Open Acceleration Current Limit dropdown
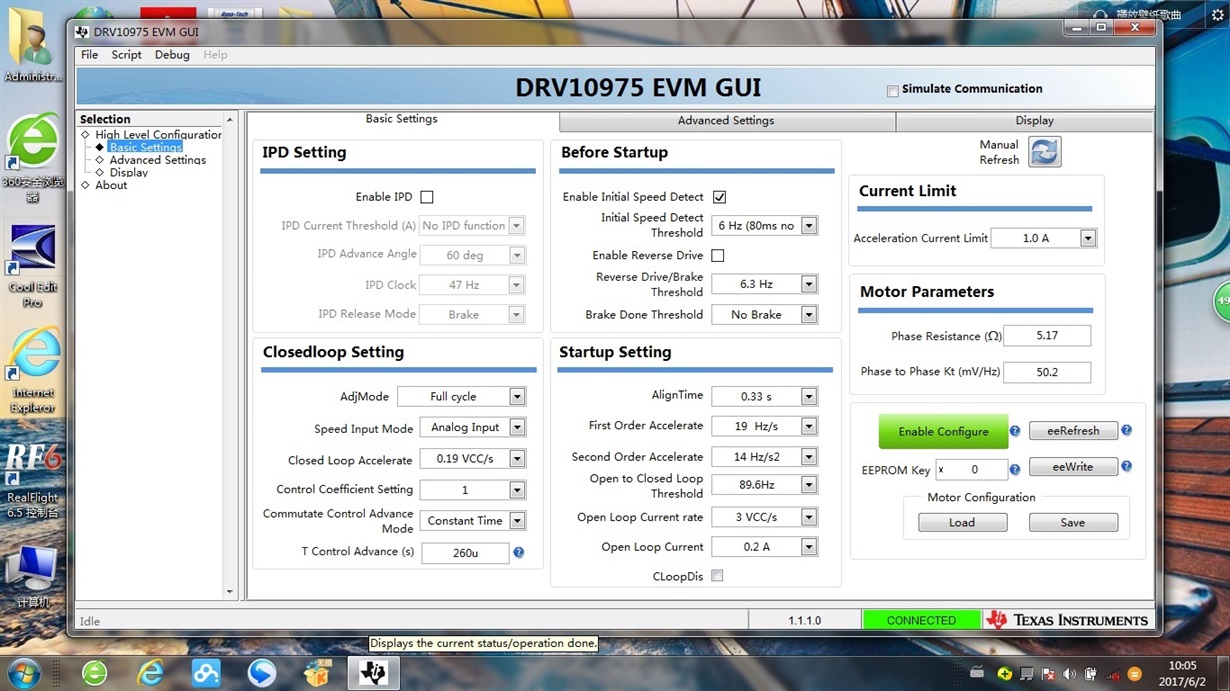 pyautogui.click(x=1088, y=238)
